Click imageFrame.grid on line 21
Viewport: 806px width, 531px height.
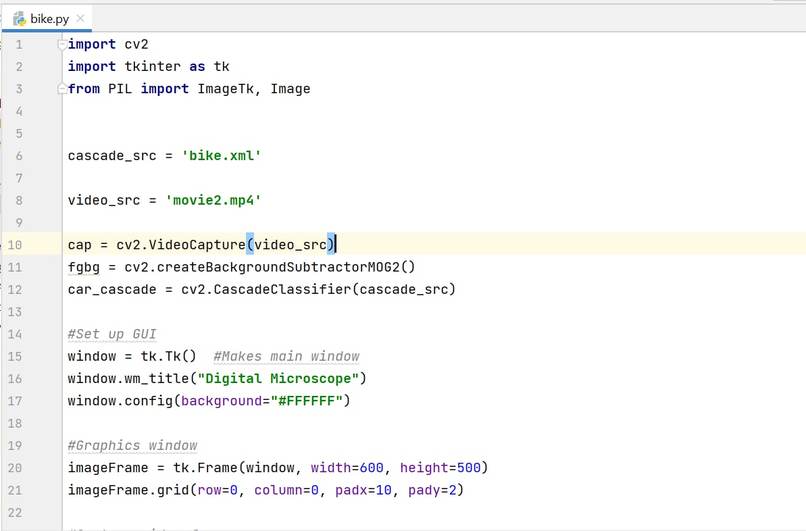128,490
